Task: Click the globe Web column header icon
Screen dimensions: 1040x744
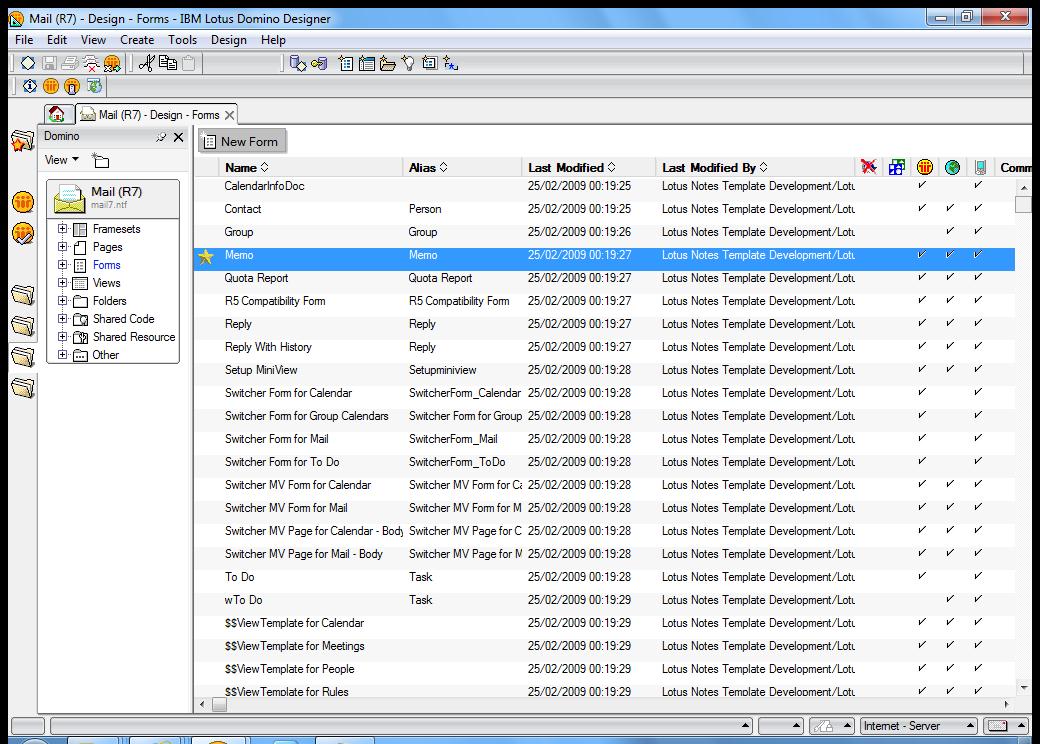Action: pyautogui.click(x=952, y=167)
